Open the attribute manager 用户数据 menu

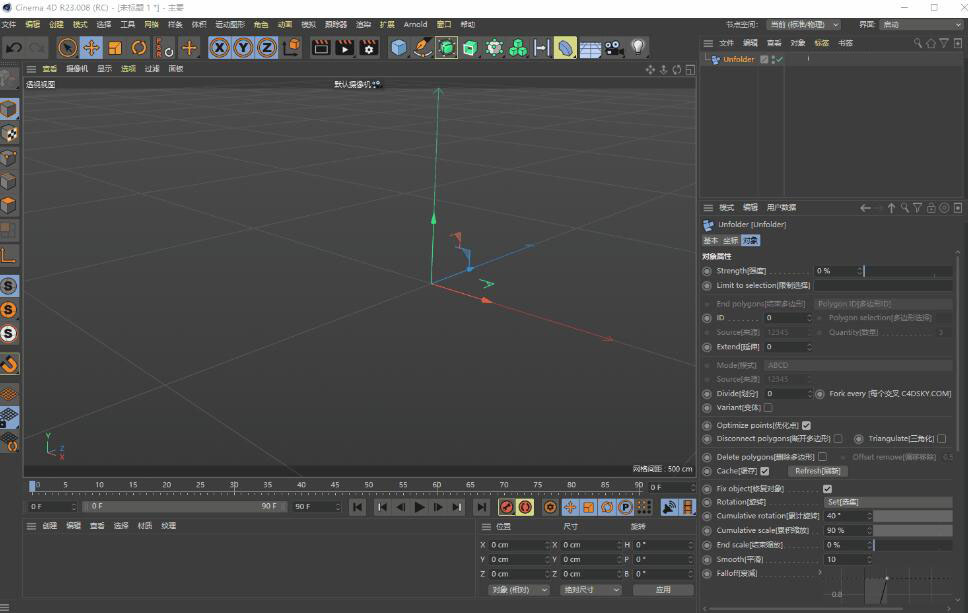(x=781, y=207)
